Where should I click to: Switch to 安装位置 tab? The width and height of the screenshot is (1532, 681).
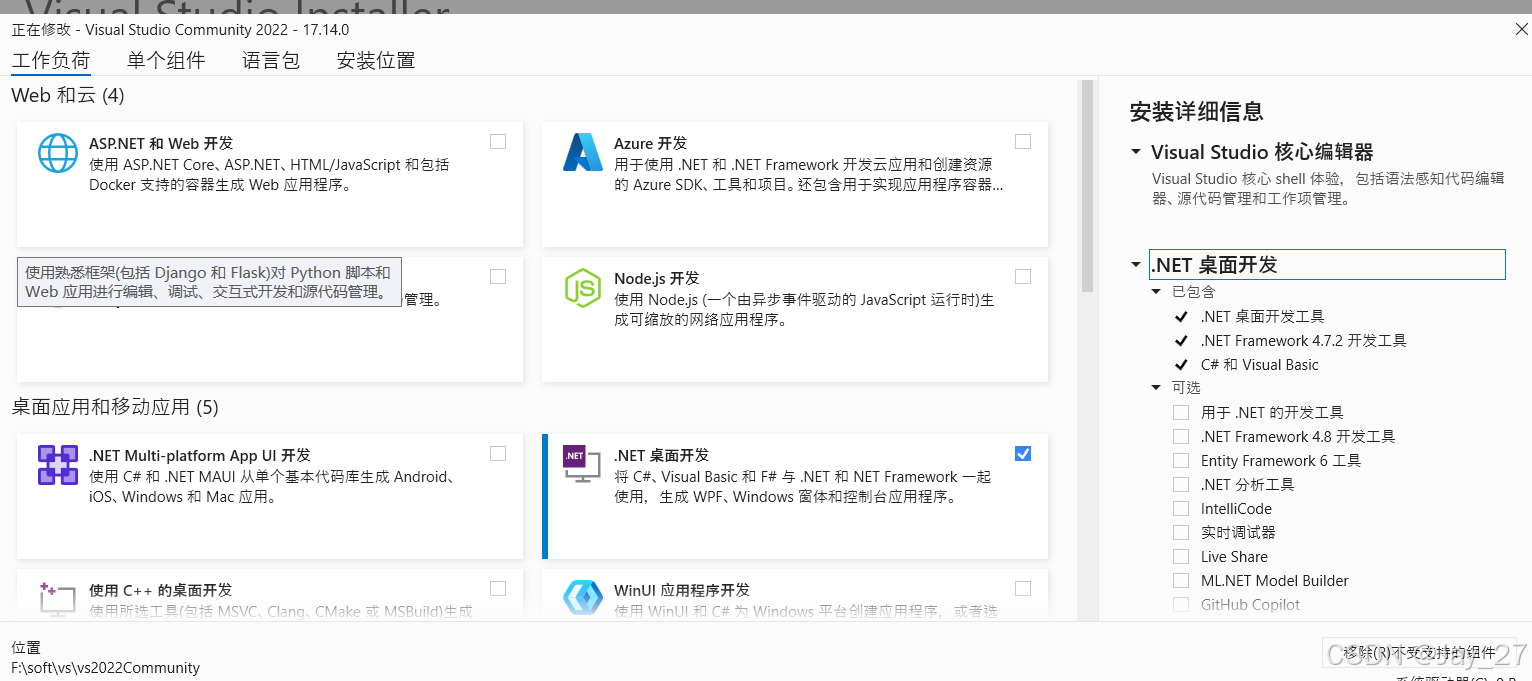376,60
